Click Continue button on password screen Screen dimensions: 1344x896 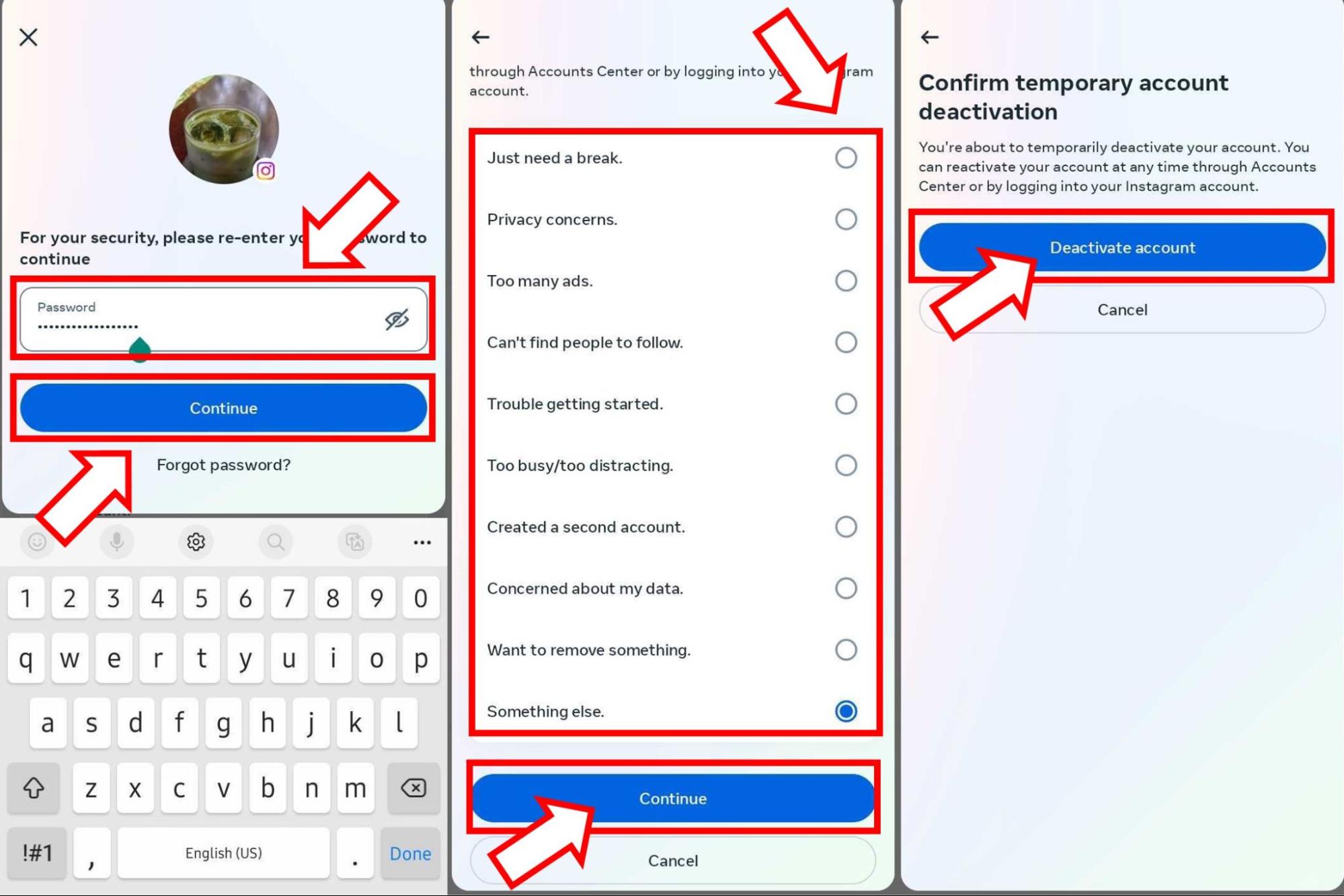point(224,408)
